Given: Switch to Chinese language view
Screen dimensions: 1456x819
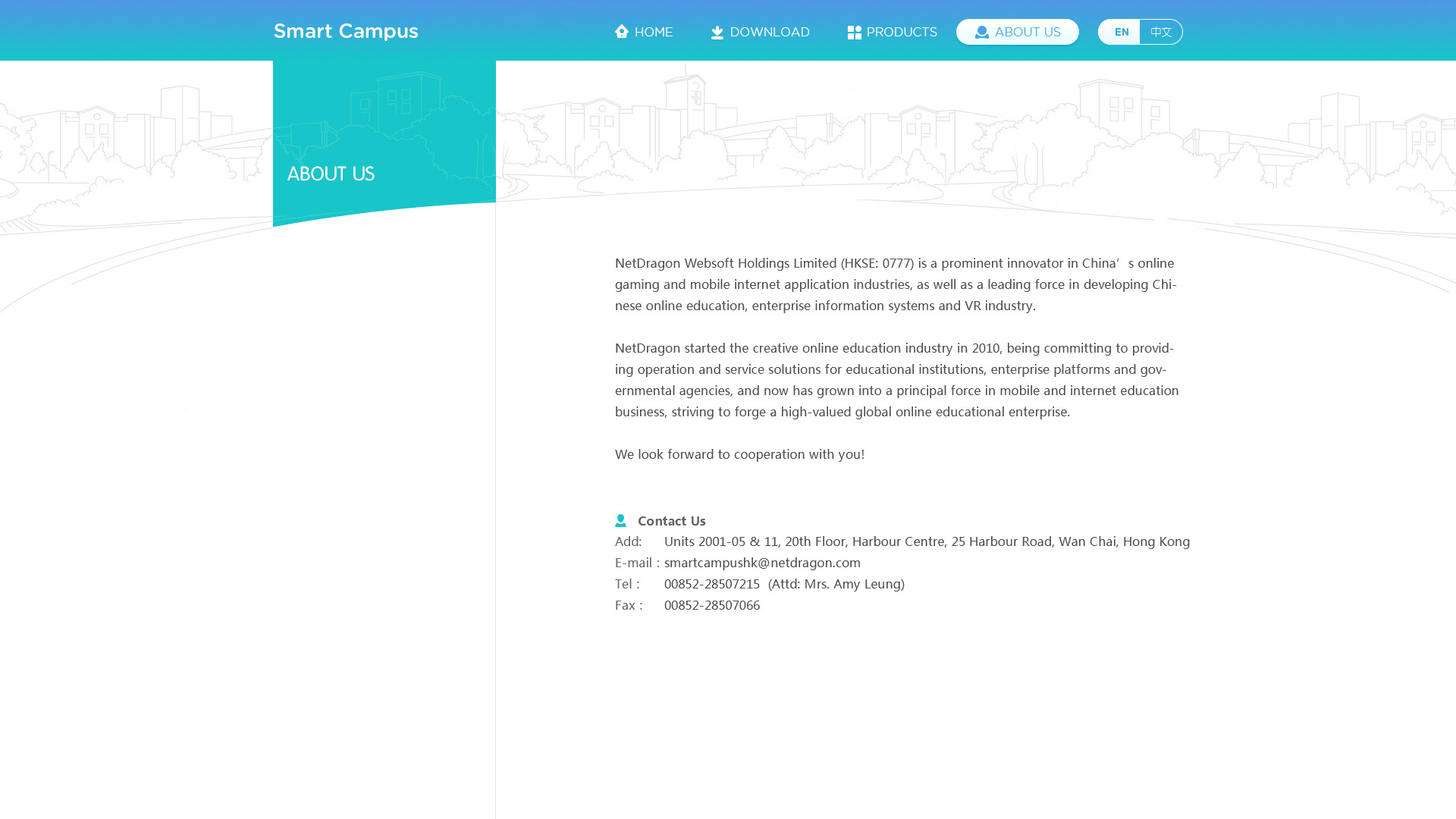Looking at the screenshot, I should [x=1160, y=31].
